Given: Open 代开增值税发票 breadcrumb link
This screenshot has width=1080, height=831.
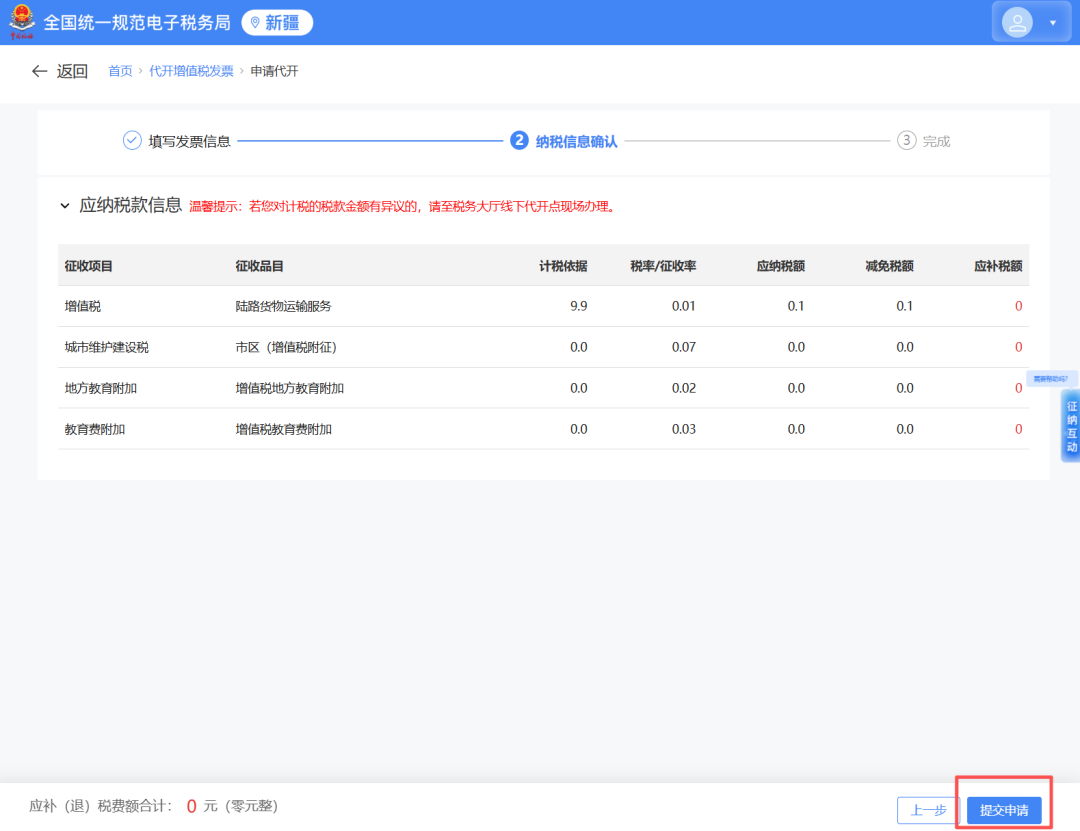Looking at the screenshot, I should click(191, 71).
